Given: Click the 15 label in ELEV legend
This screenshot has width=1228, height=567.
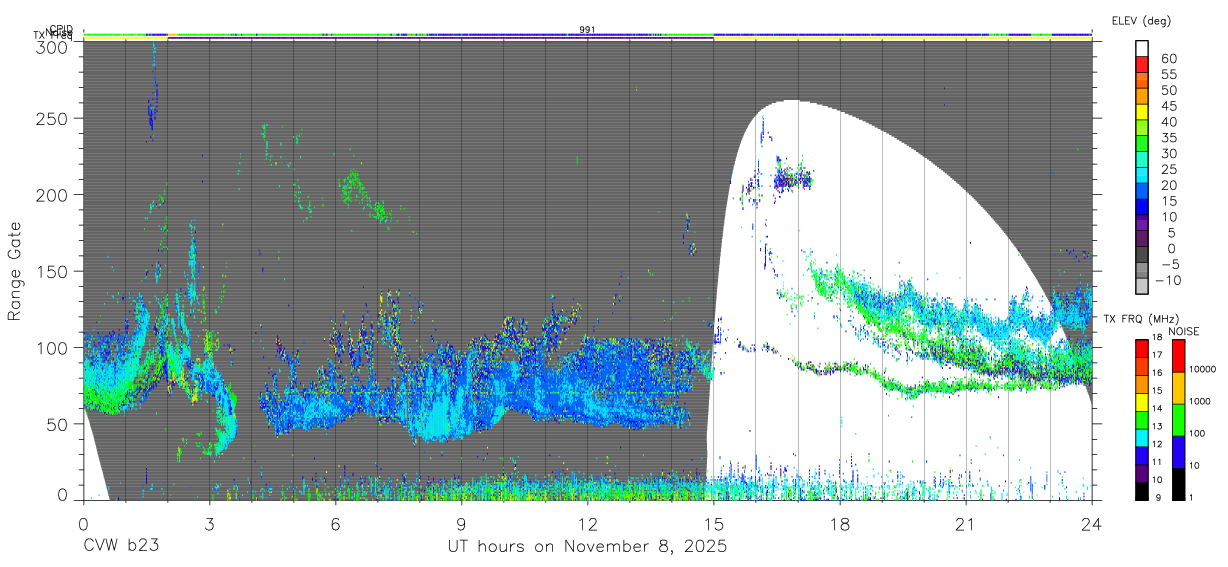Looking at the screenshot, I should pos(1168,201).
